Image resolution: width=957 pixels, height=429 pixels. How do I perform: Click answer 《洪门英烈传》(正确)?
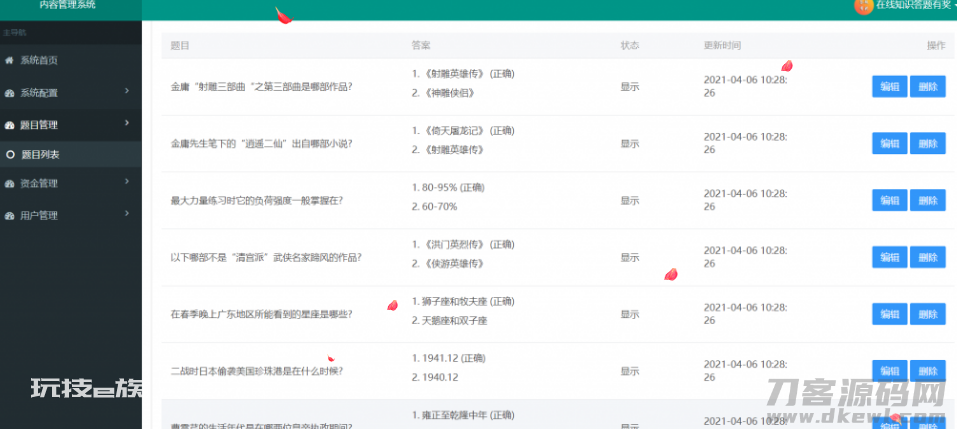tap(463, 244)
